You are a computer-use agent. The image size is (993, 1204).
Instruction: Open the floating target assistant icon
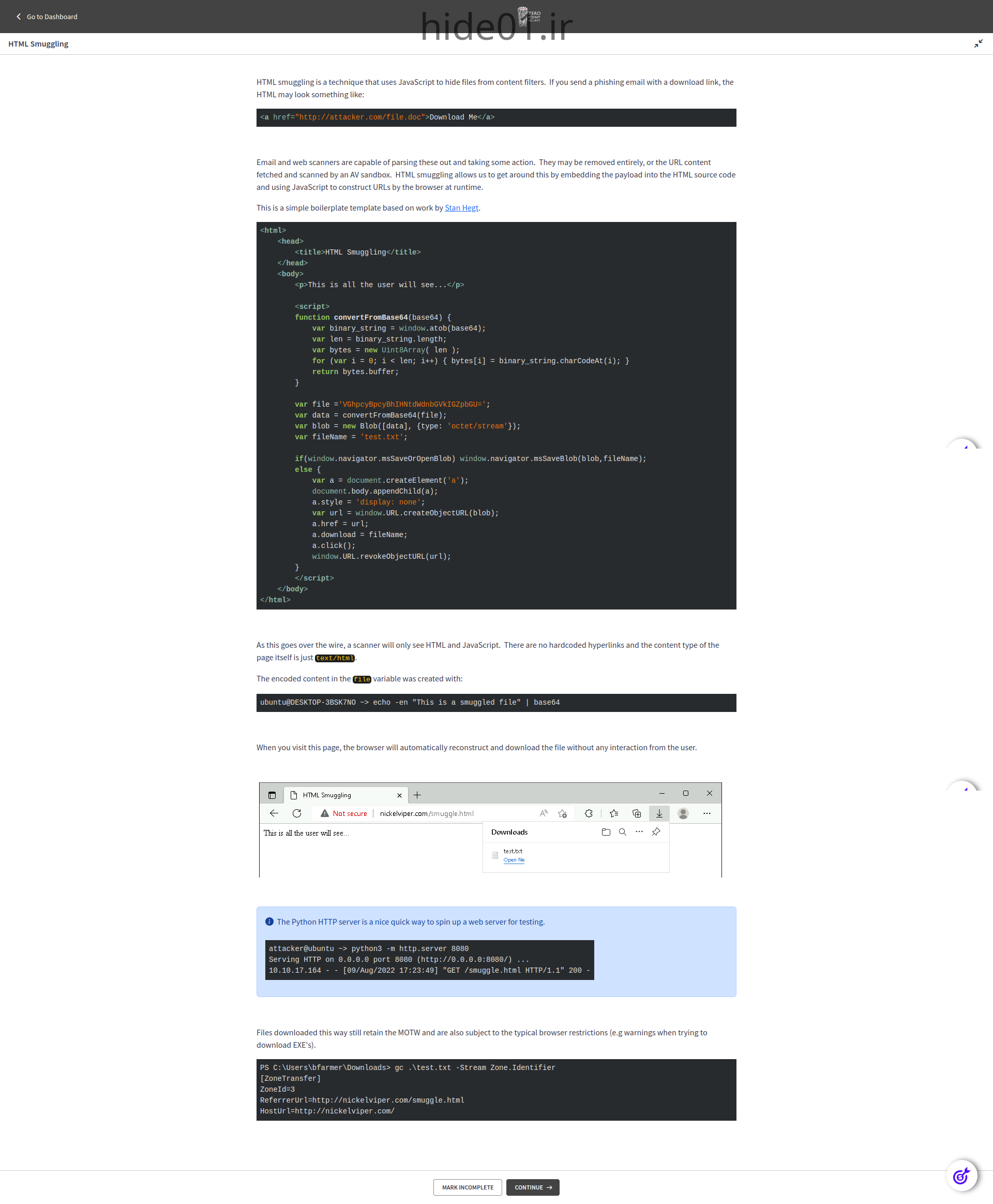click(x=961, y=1176)
